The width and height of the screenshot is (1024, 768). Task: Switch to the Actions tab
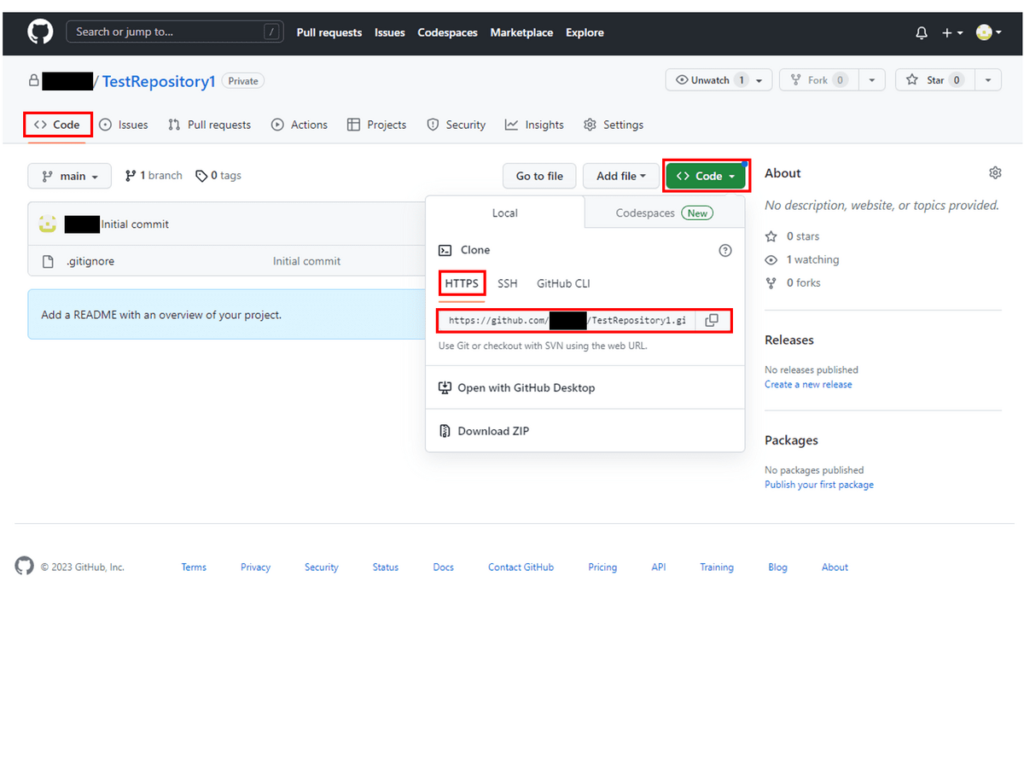pyautogui.click(x=300, y=125)
